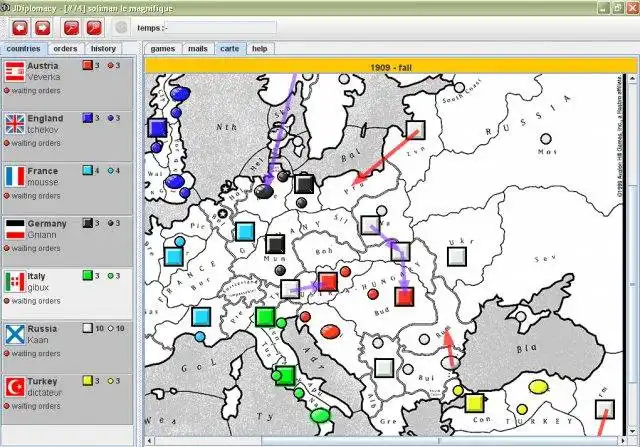Click the yellow oval fleet in Turkey
The height and width of the screenshot is (447, 640).
tap(538, 387)
